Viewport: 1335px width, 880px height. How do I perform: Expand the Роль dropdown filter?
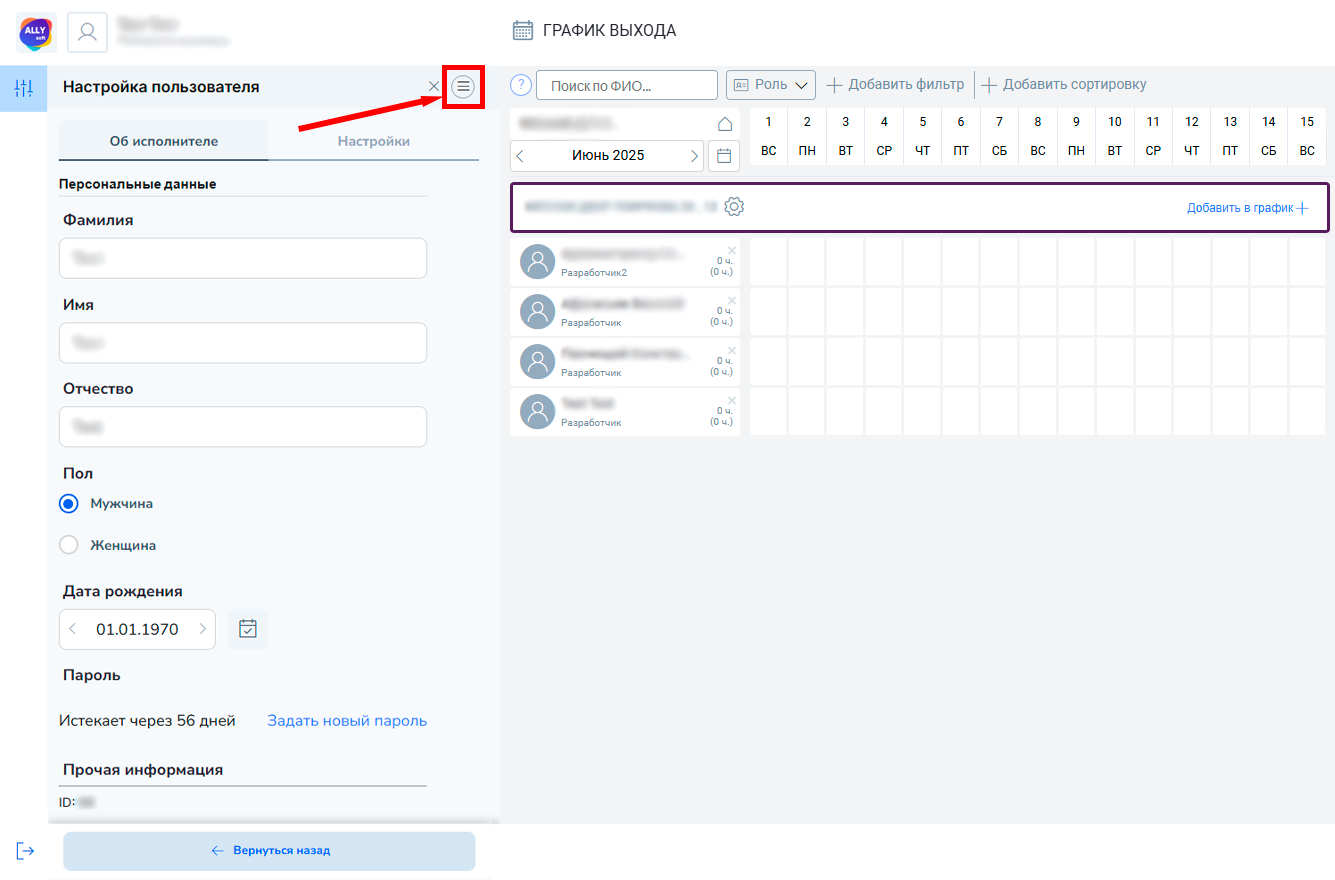click(x=771, y=85)
